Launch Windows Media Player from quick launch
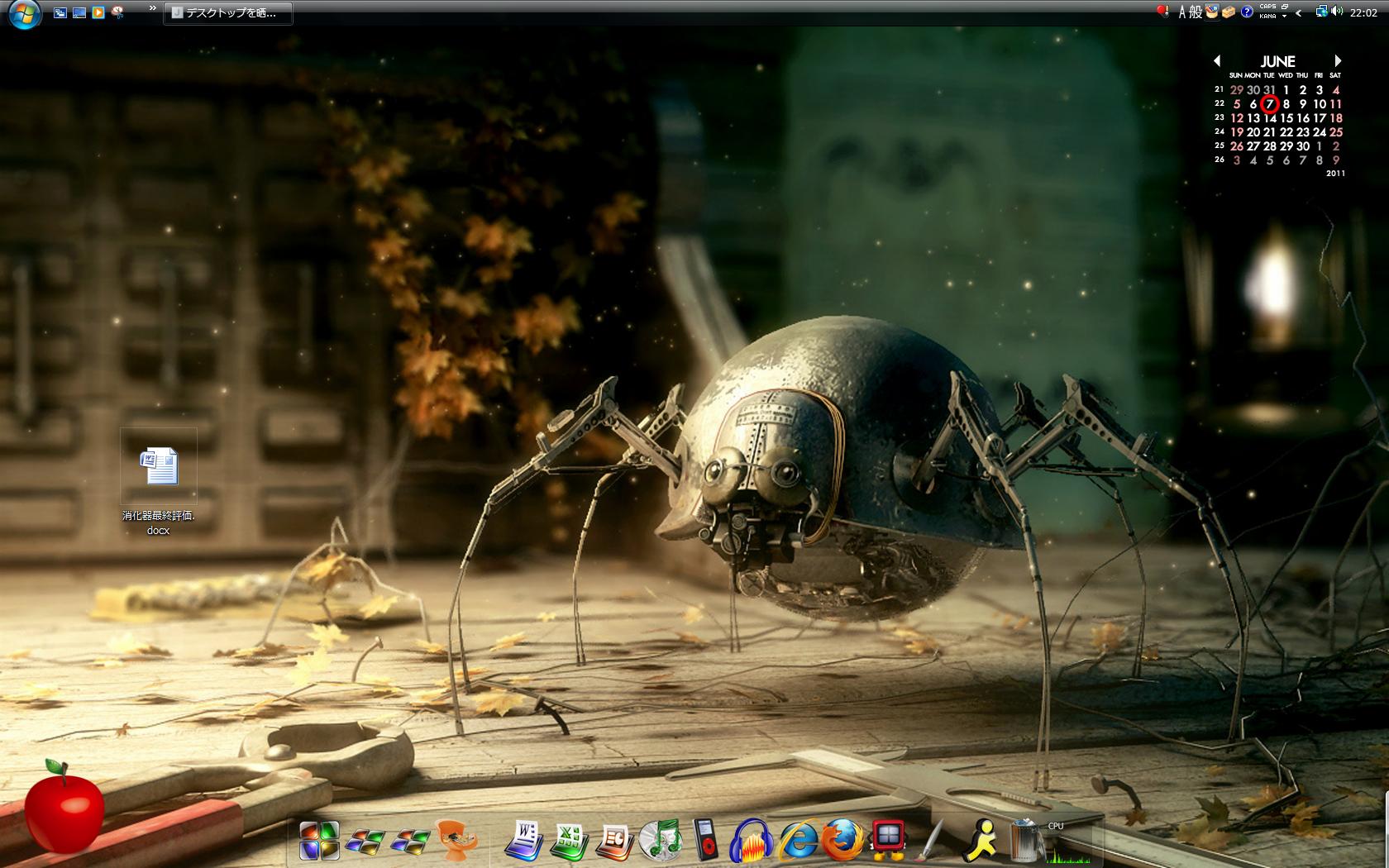The image size is (1389, 868). 98,12
